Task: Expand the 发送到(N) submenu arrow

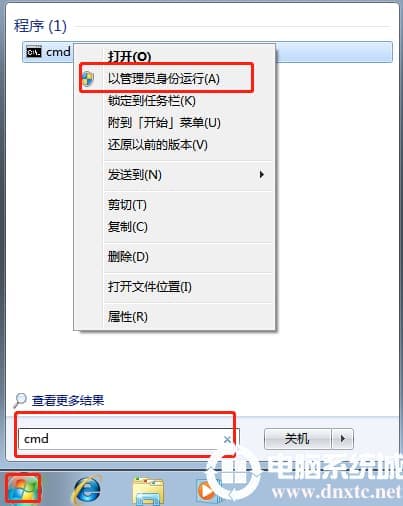Action: pyautogui.click(x=262, y=174)
